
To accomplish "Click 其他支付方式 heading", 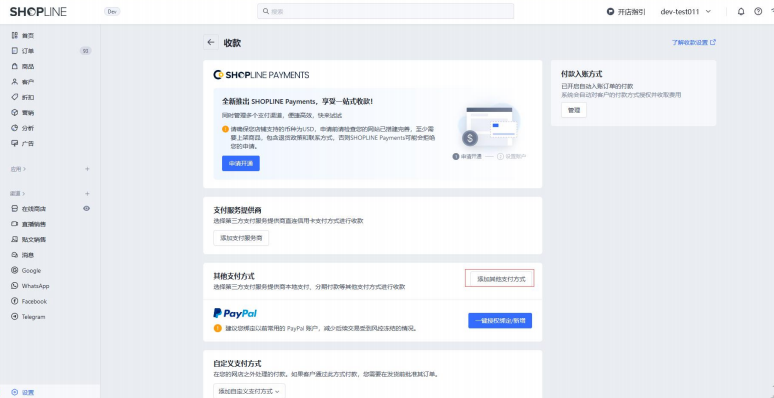I will click(x=234, y=276).
